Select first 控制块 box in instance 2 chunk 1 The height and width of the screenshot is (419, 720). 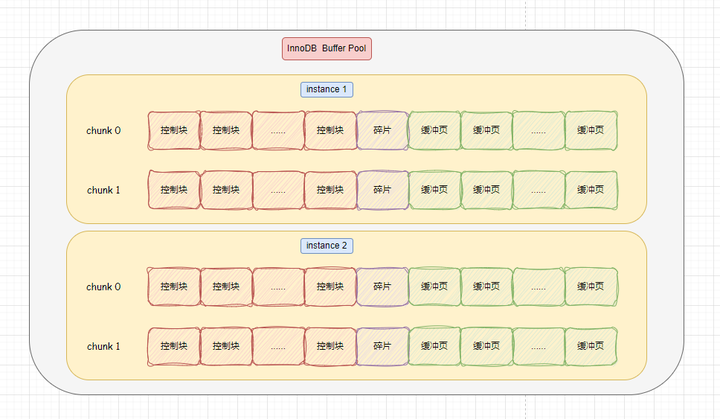tap(174, 346)
